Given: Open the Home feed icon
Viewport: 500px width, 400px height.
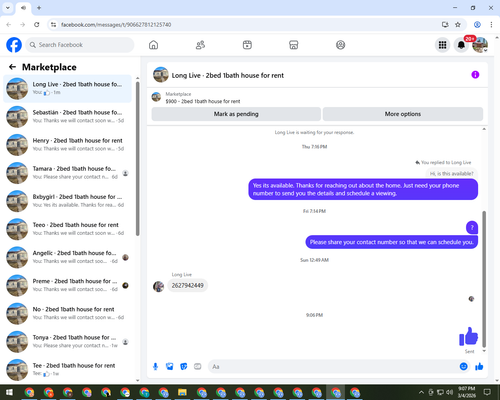Looking at the screenshot, I should pyautogui.click(x=153, y=45).
